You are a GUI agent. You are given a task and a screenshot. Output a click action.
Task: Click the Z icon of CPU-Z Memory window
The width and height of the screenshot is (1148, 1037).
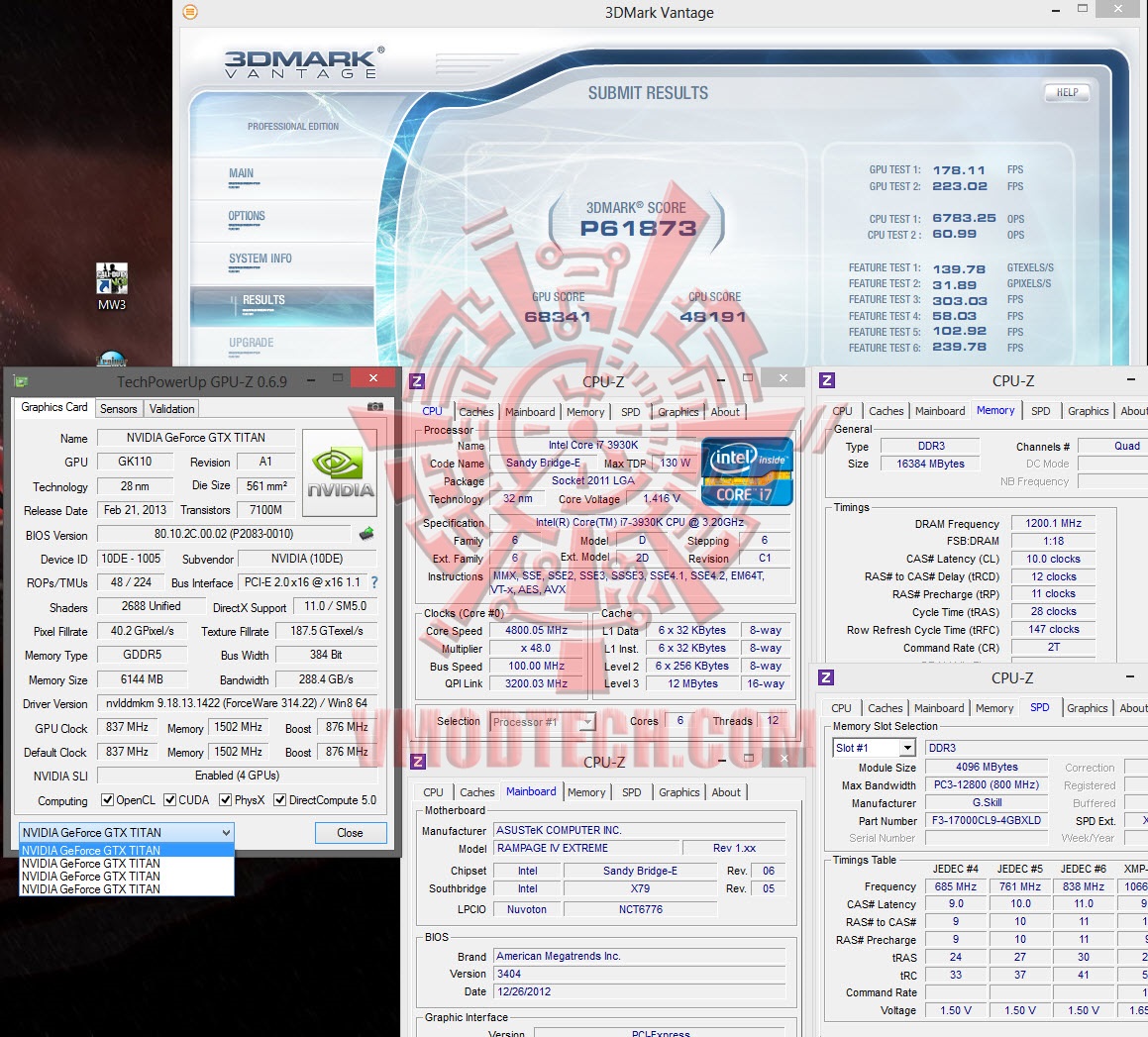[x=827, y=380]
